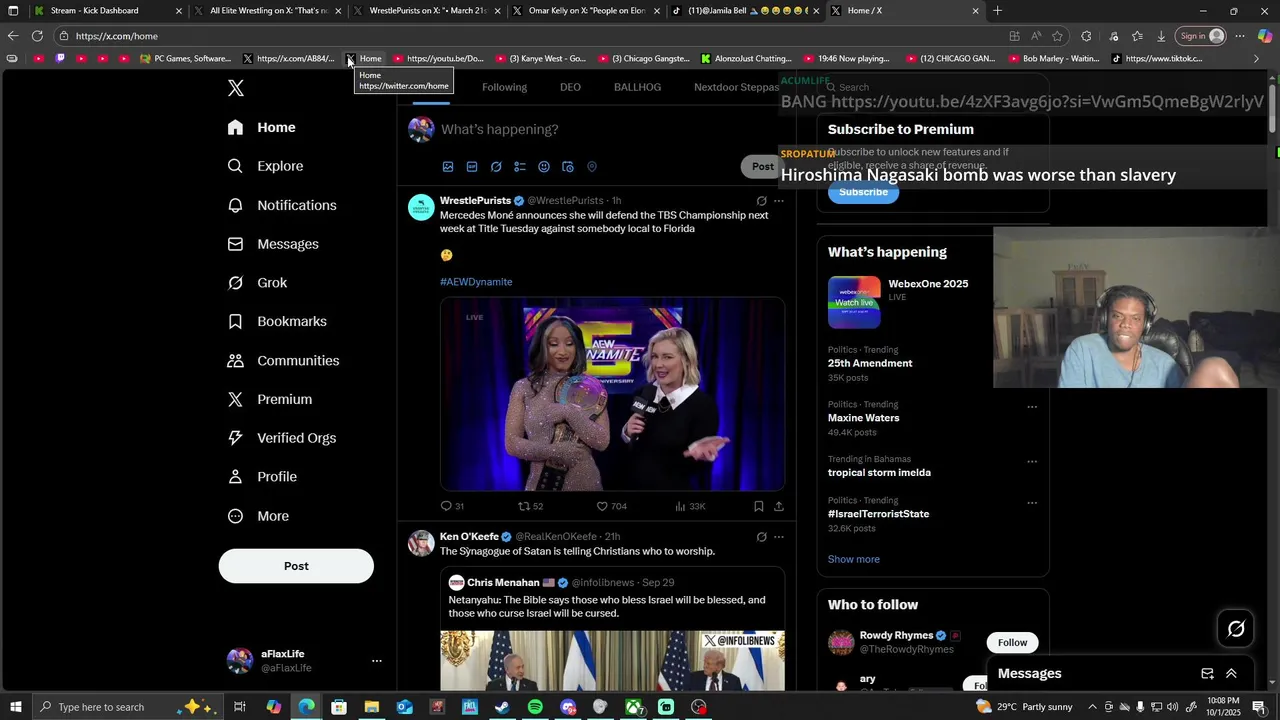This screenshot has height=720, width=1280.
Task: Open a new browser tab
Action: point(997,11)
